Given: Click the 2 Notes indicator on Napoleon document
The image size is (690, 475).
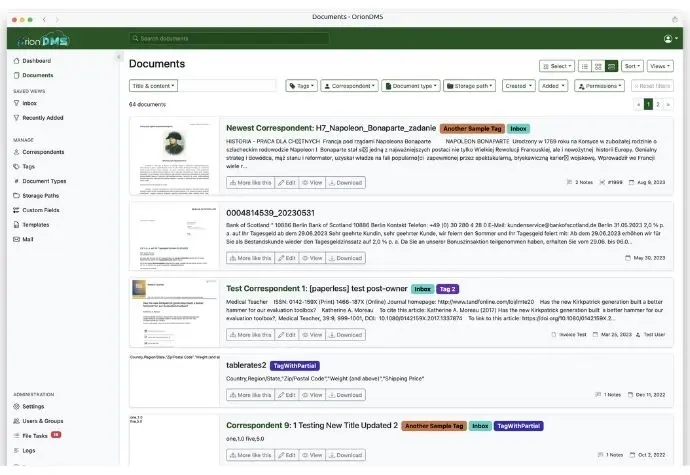Looking at the screenshot, I should (580, 182).
